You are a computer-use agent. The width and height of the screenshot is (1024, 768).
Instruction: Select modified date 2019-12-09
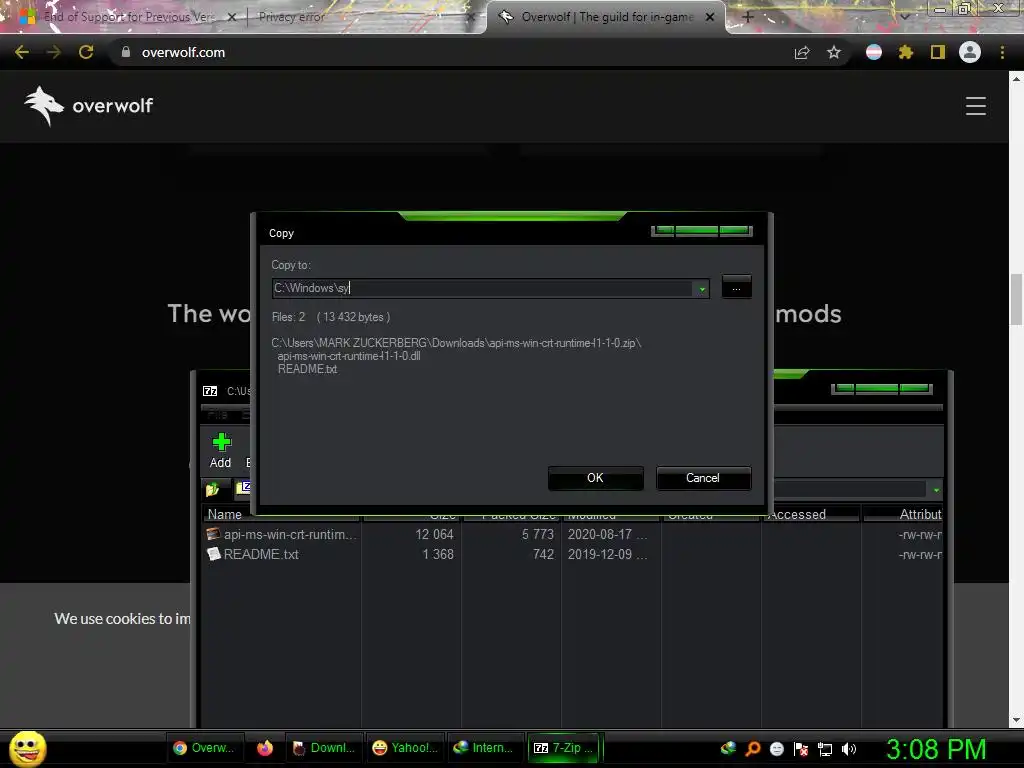point(607,554)
